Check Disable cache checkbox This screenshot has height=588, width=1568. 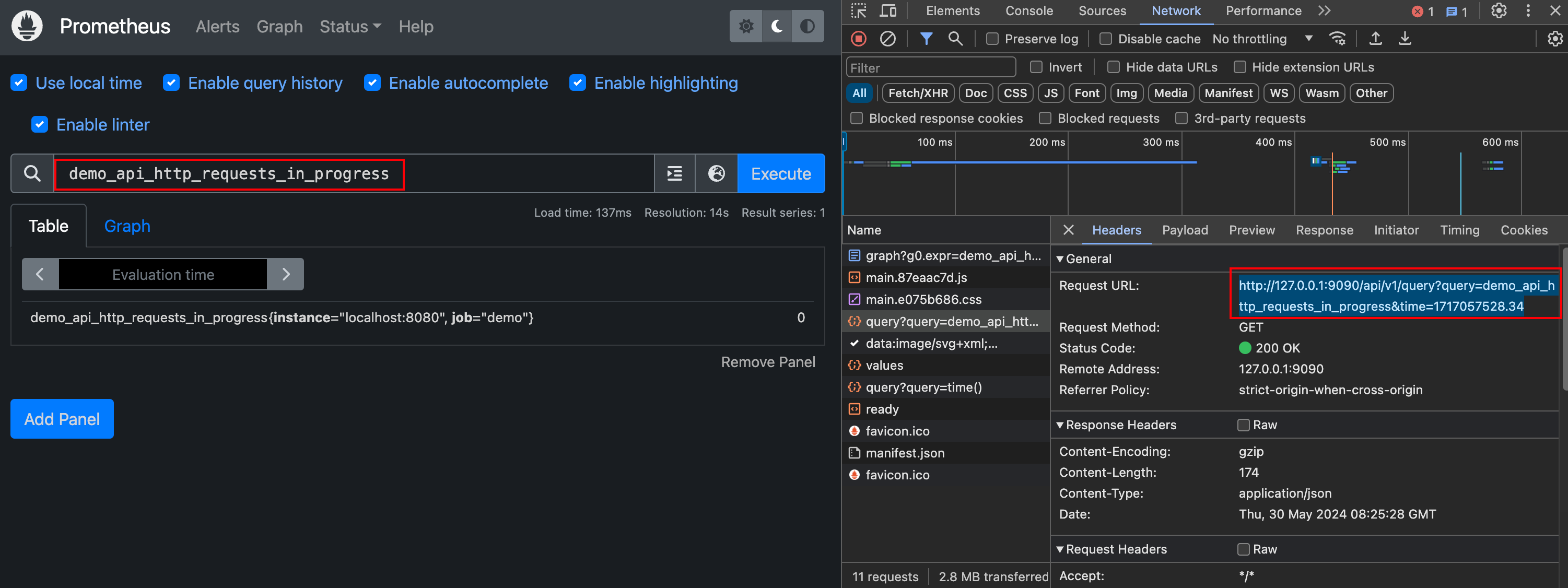pyautogui.click(x=1105, y=39)
